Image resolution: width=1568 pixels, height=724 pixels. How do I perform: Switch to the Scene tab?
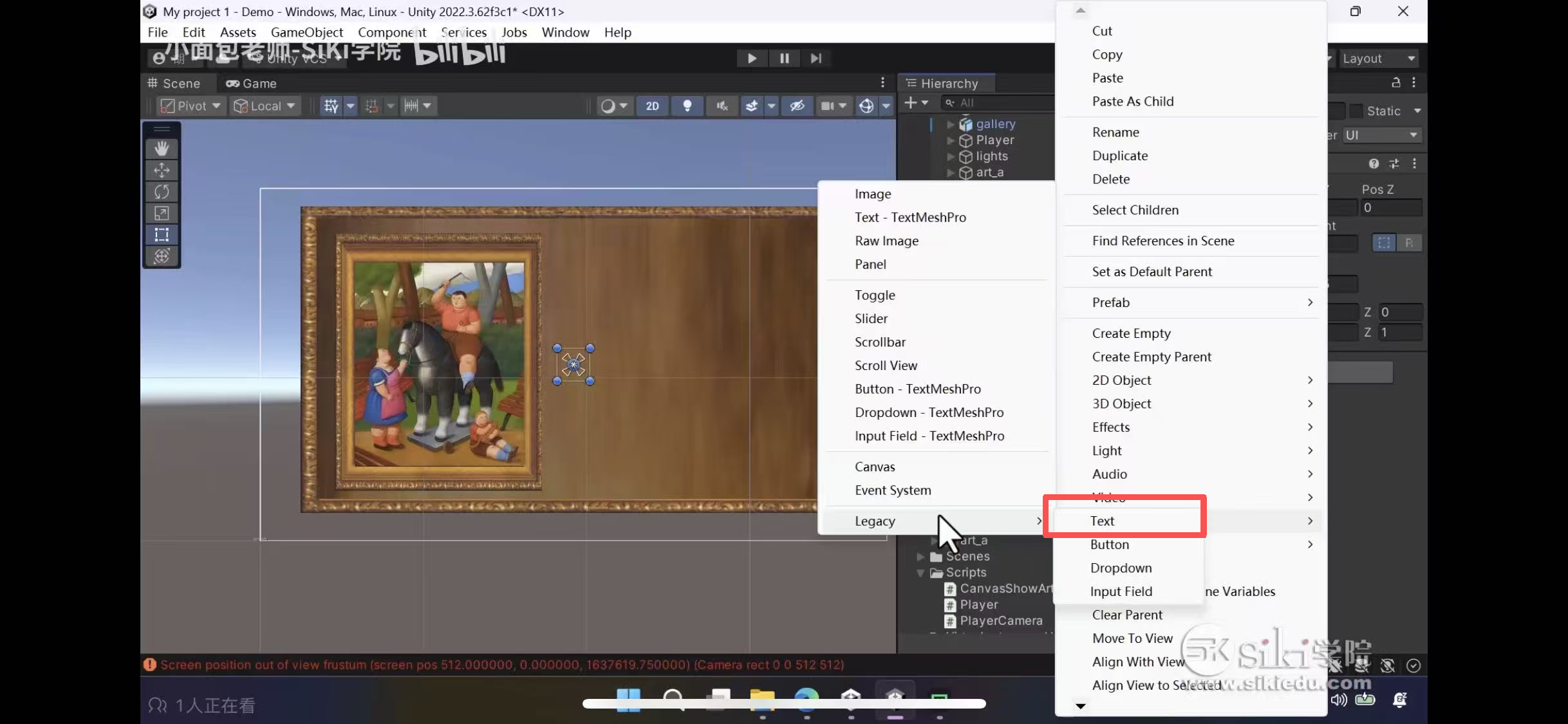pyautogui.click(x=174, y=84)
